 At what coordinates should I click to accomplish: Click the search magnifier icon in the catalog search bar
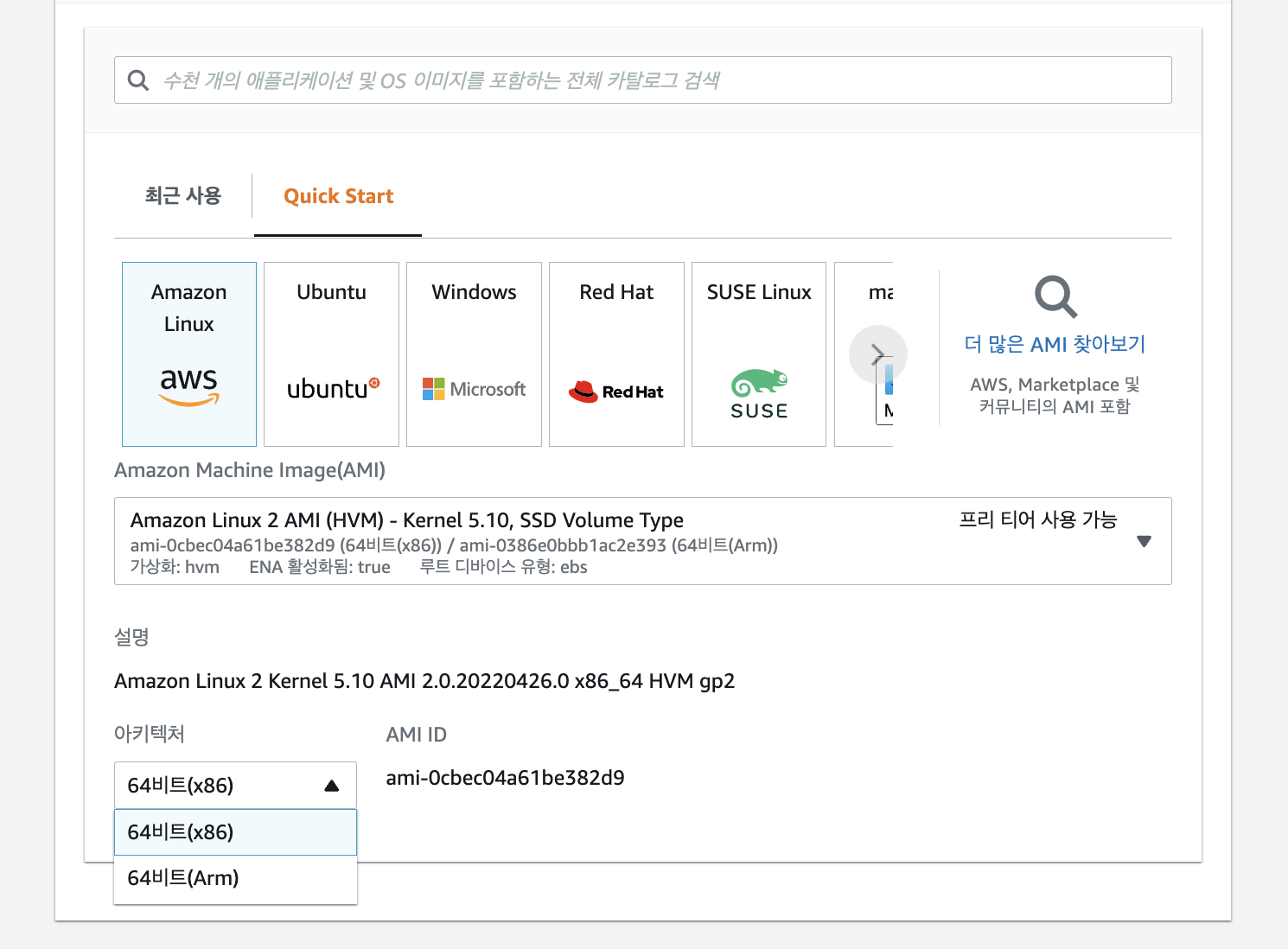138,80
